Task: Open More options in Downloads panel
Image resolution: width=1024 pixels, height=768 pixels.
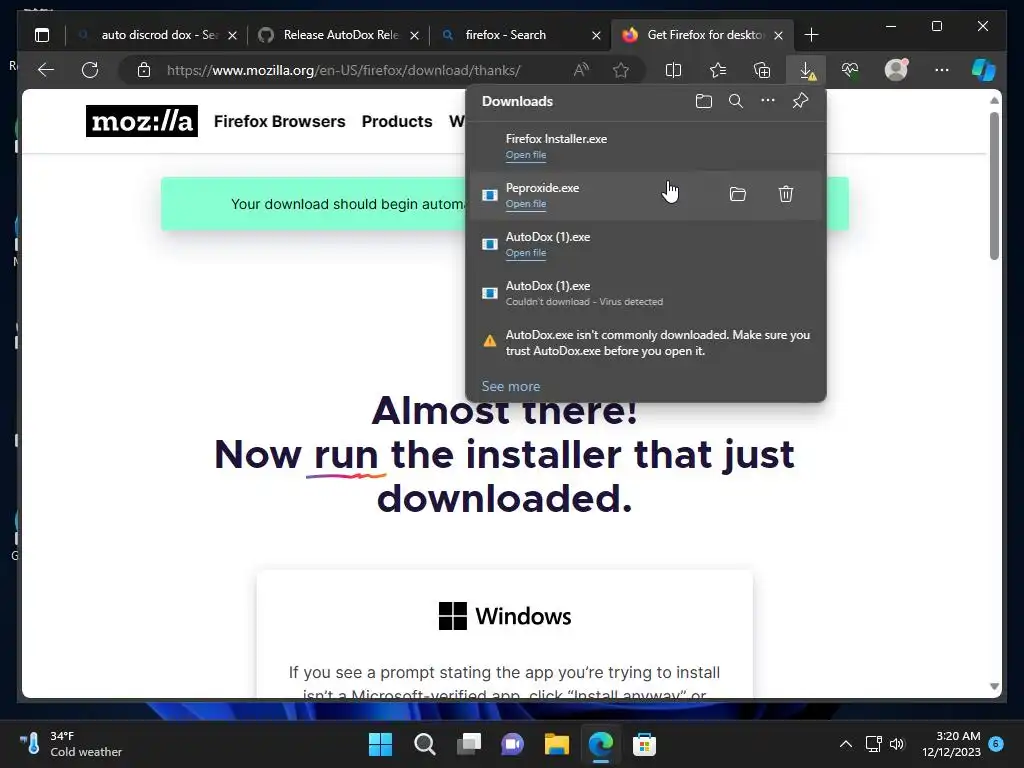Action: click(x=768, y=101)
